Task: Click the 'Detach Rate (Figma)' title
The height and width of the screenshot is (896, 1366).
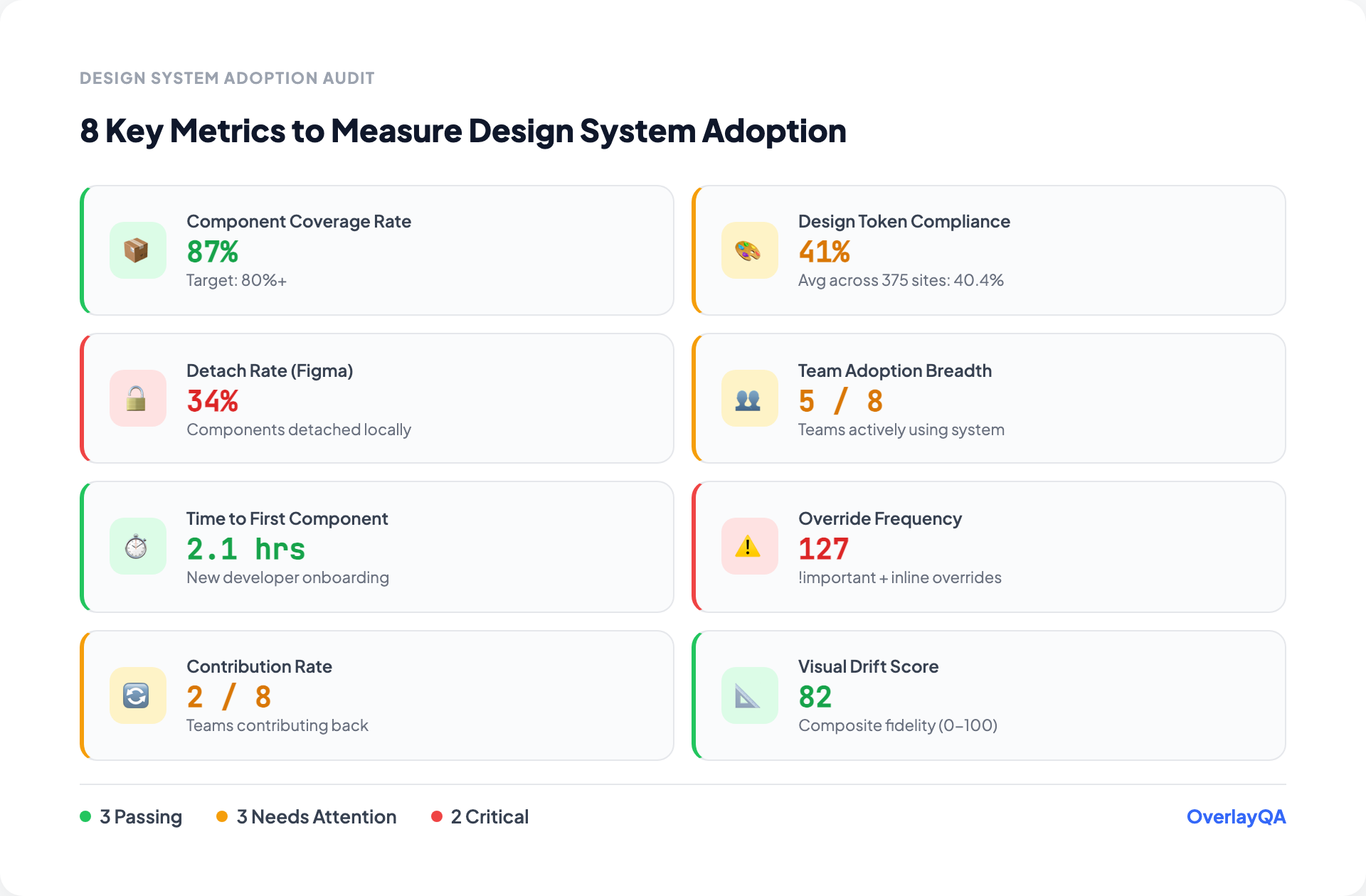Action: 270,370
